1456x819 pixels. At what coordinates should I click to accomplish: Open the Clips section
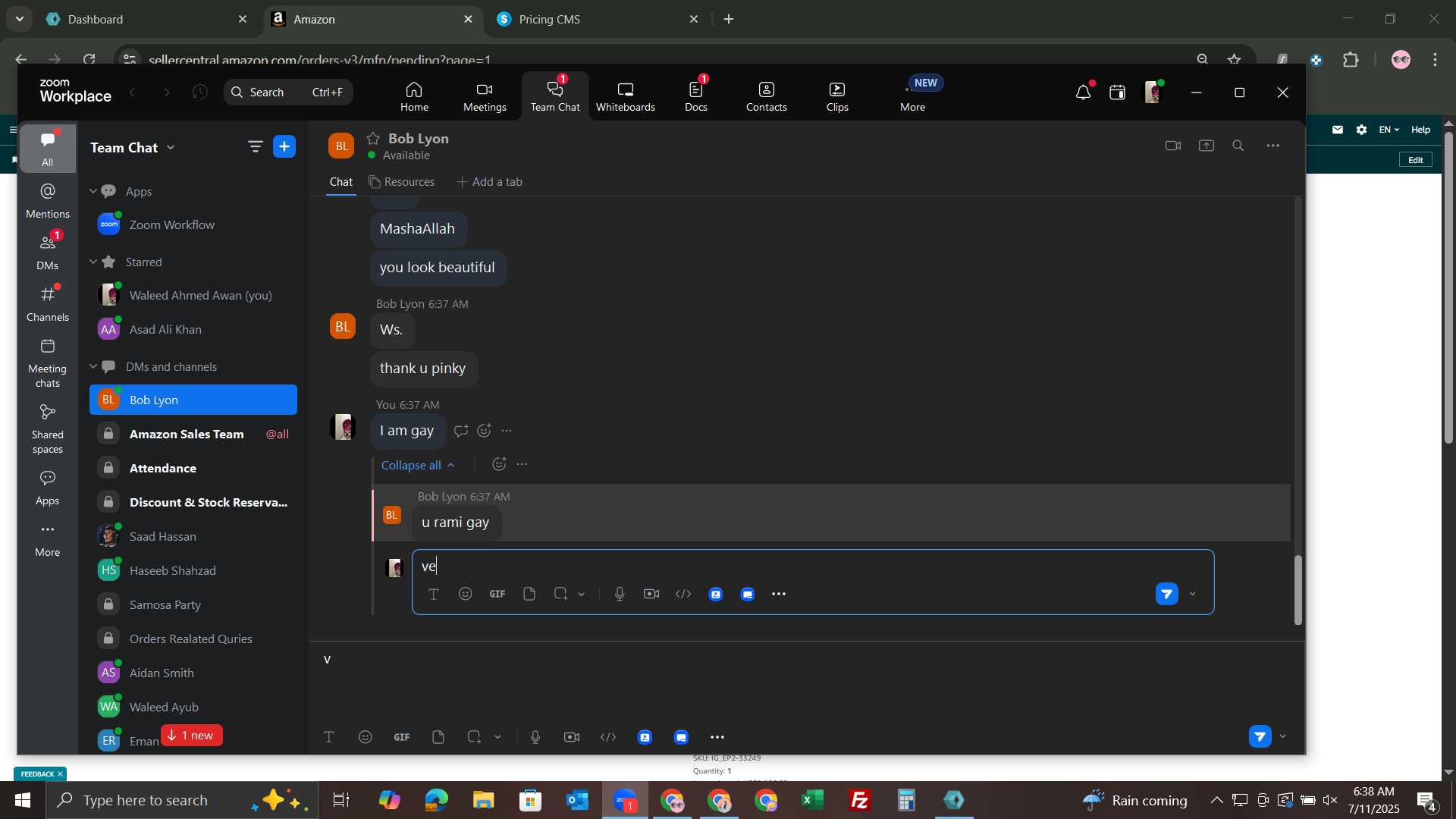coord(837,96)
